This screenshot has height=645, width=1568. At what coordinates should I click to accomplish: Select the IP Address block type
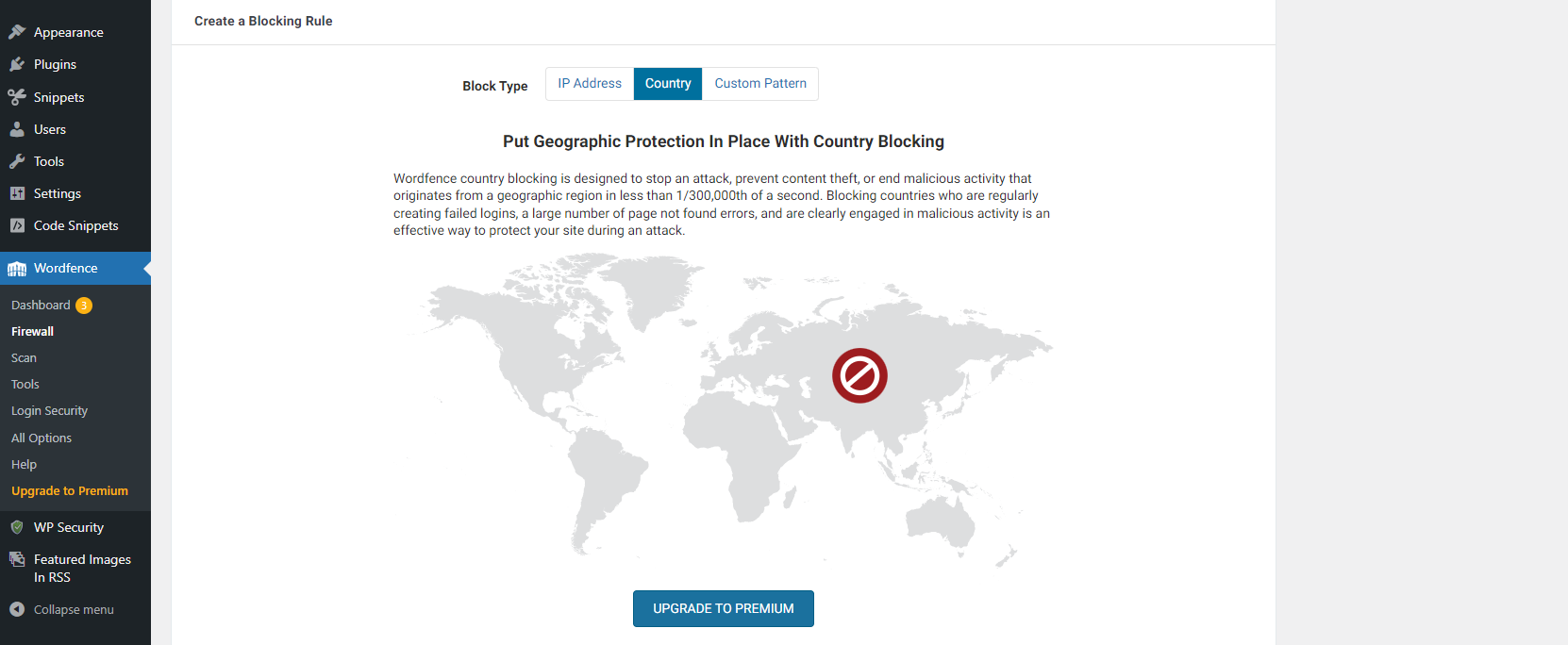[x=590, y=84]
